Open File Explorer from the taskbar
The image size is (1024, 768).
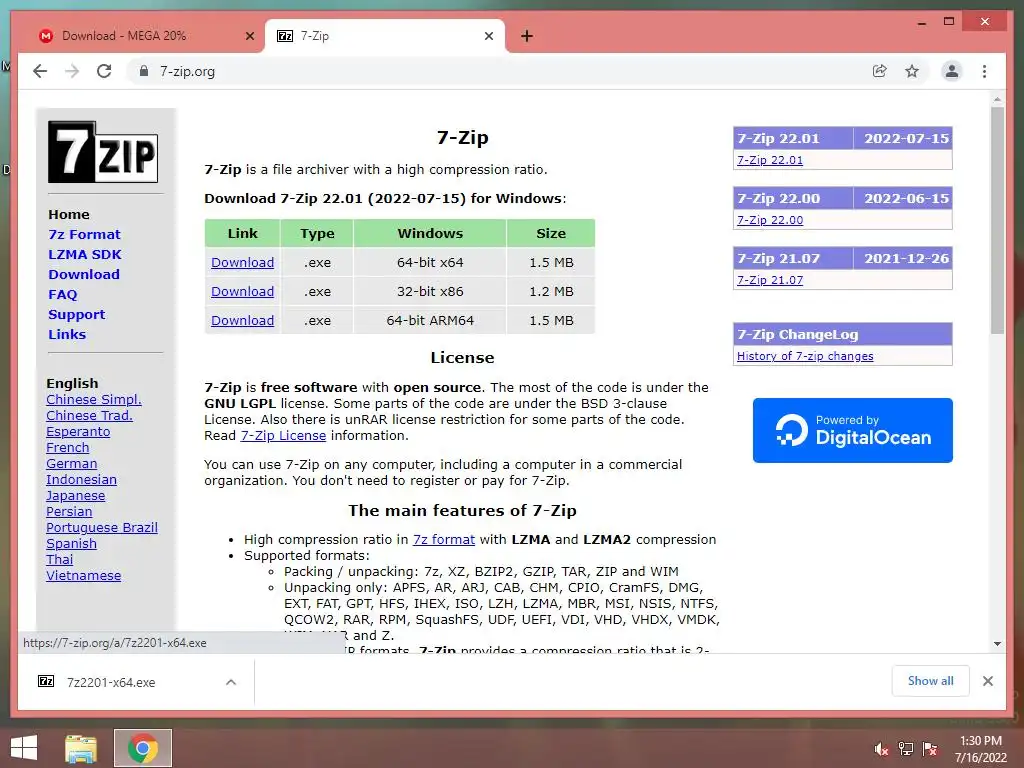[x=81, y=748]
